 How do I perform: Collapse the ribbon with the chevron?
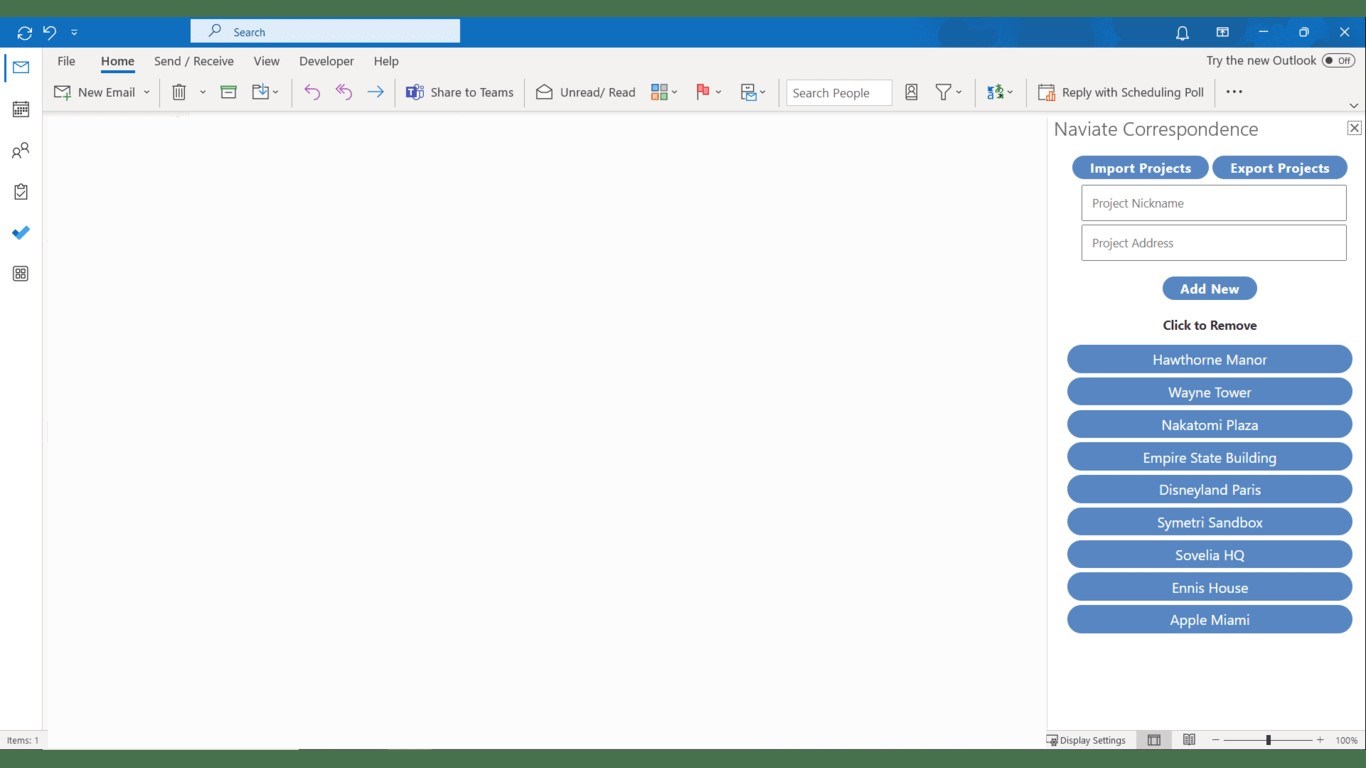[x=1354, y=105]
